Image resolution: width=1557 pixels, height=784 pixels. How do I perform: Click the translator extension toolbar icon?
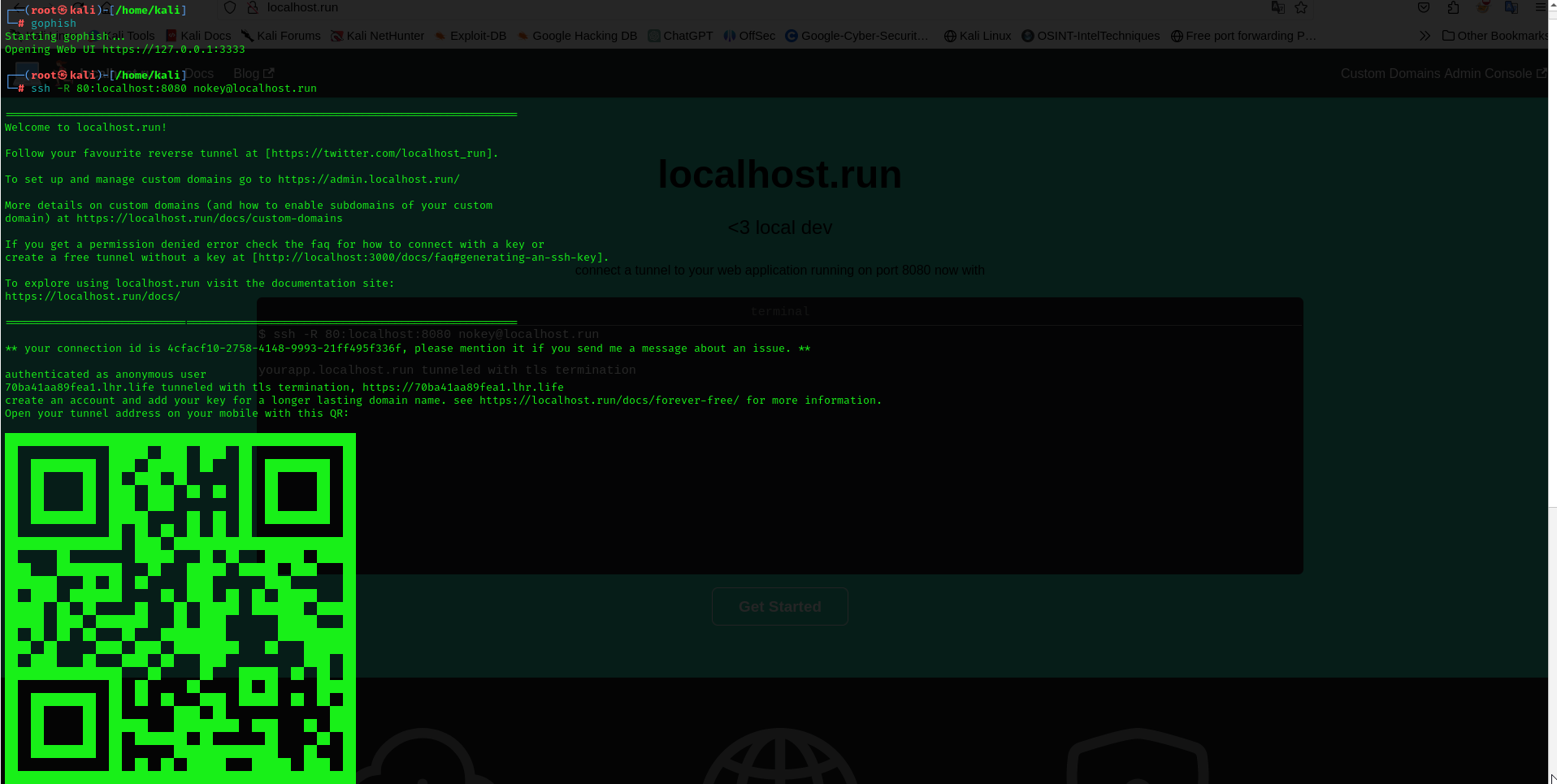(1511, 7)
